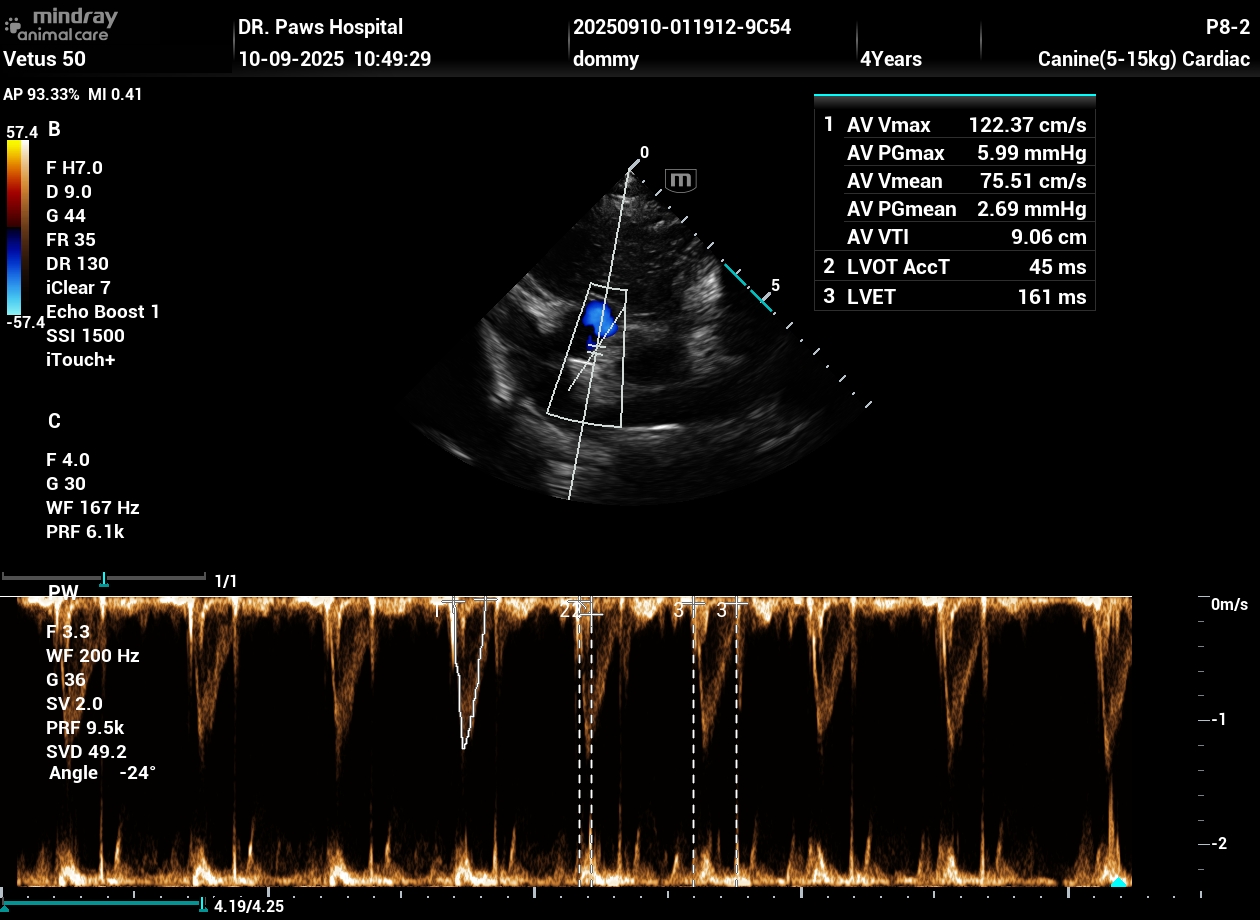The width and height of the screenshot is (1260, 920).
Task: Click the M probe orientation marker
Action: [681, 180]
